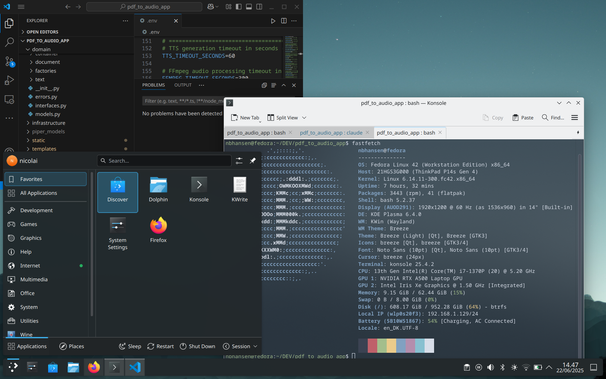Toggle maximized panel size chevron
606x379 pixels.
click(x=284, y=85)
